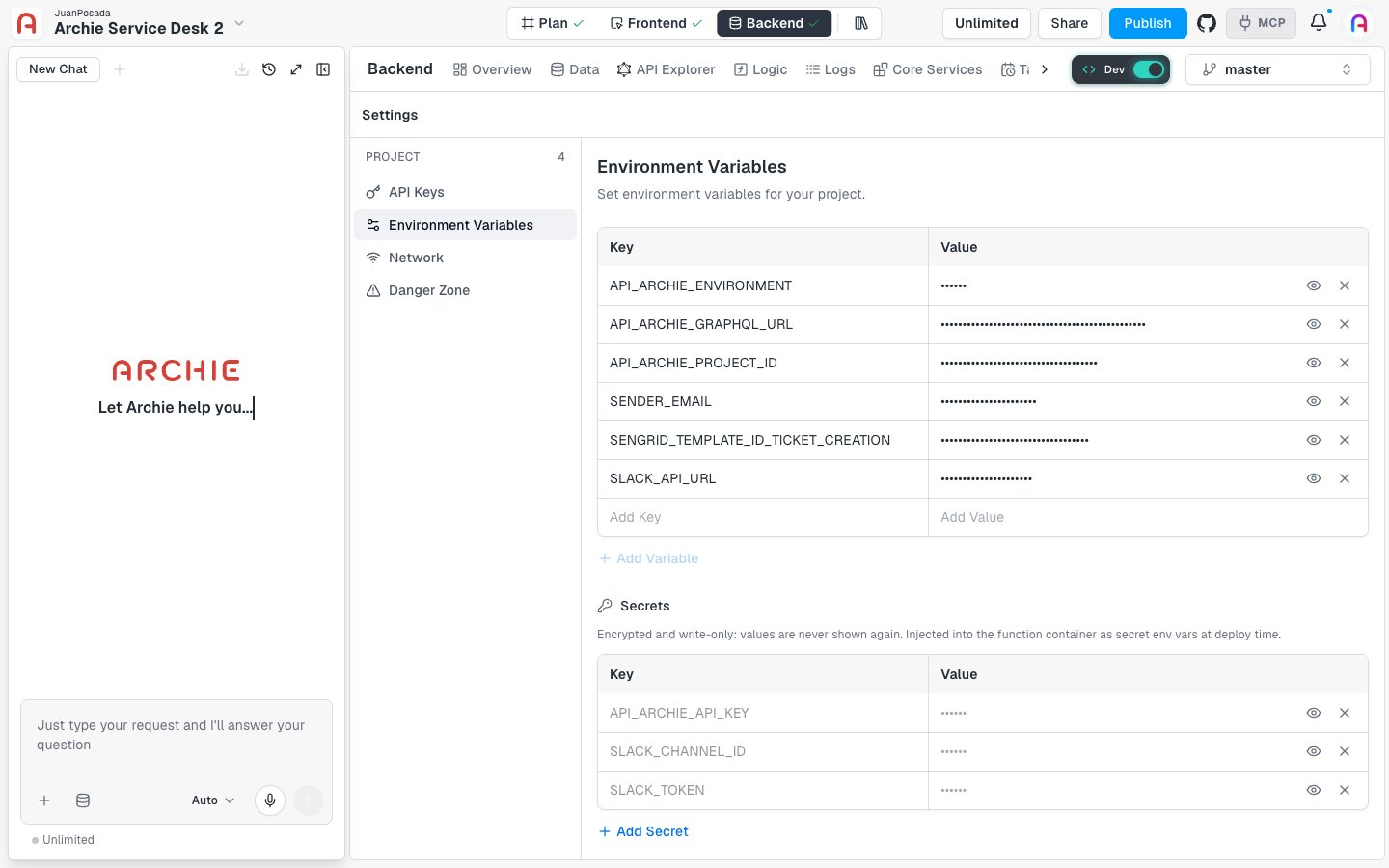Screen dimensions: 1389x868
Task: Open the GitHub repository icon
Action: [x=1206, y=23]
